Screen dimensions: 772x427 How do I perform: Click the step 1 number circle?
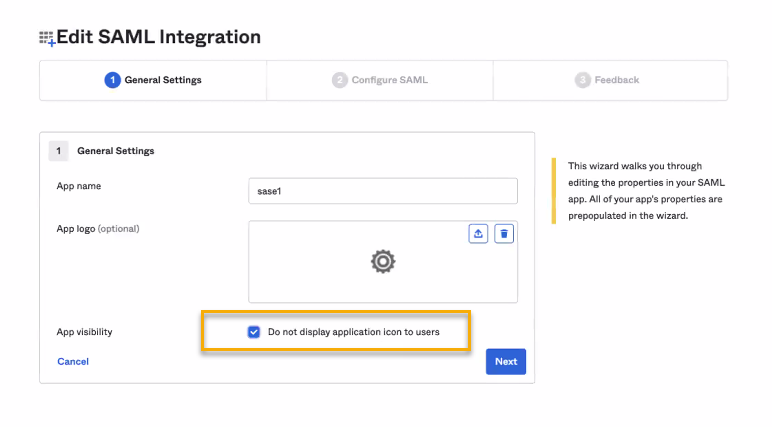[112, 80]
